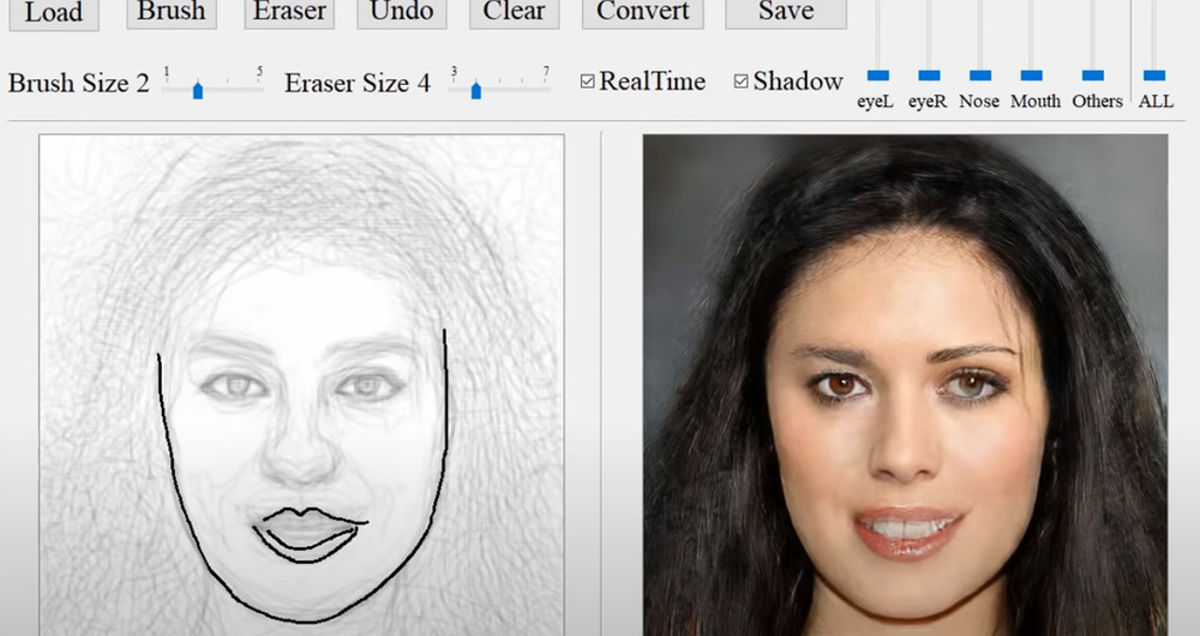Undo the last drawn stroke
This screenshot has width=1200, height=636.
click(x=401, y=12)
